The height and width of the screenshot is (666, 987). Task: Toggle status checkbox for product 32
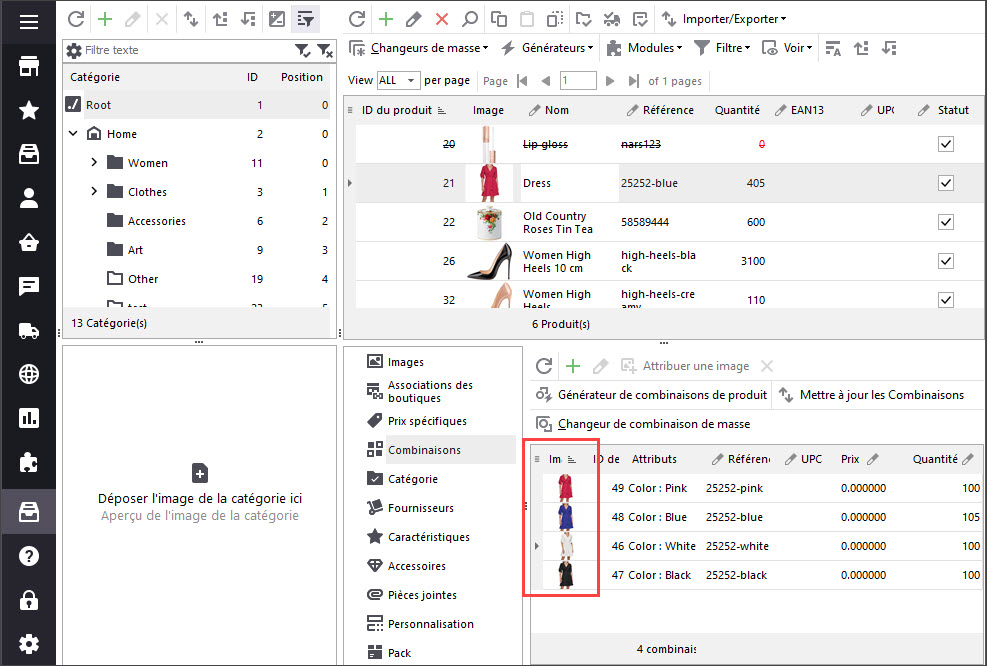tap(945, 300)
